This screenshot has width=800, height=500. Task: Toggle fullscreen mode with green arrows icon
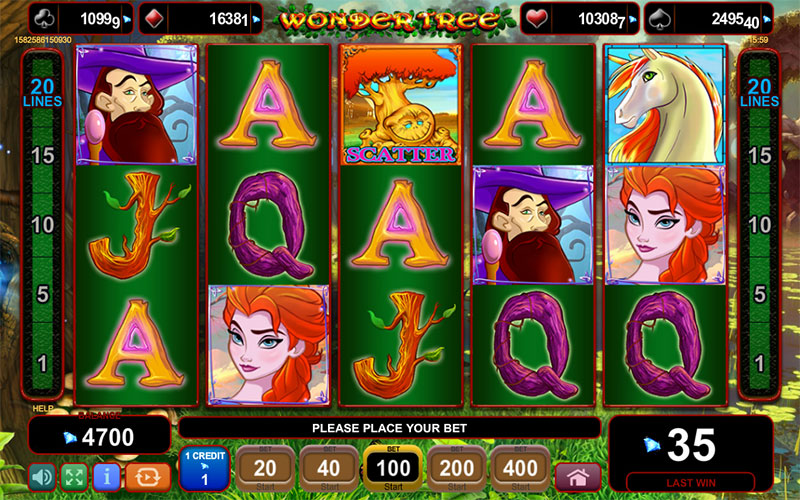tap(74, 477)
